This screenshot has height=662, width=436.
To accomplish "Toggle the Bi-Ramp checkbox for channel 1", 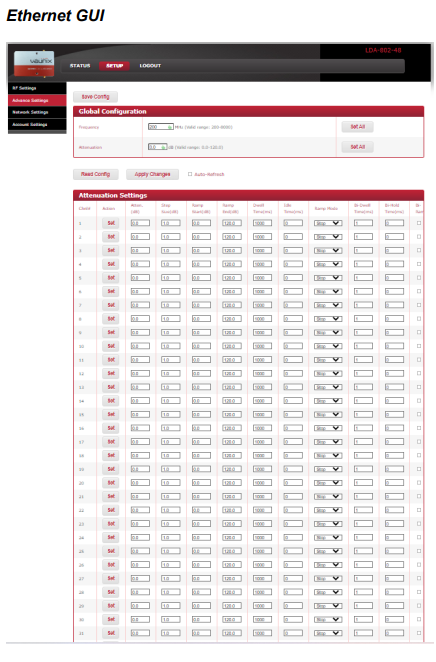I will [x=419, y=223].
